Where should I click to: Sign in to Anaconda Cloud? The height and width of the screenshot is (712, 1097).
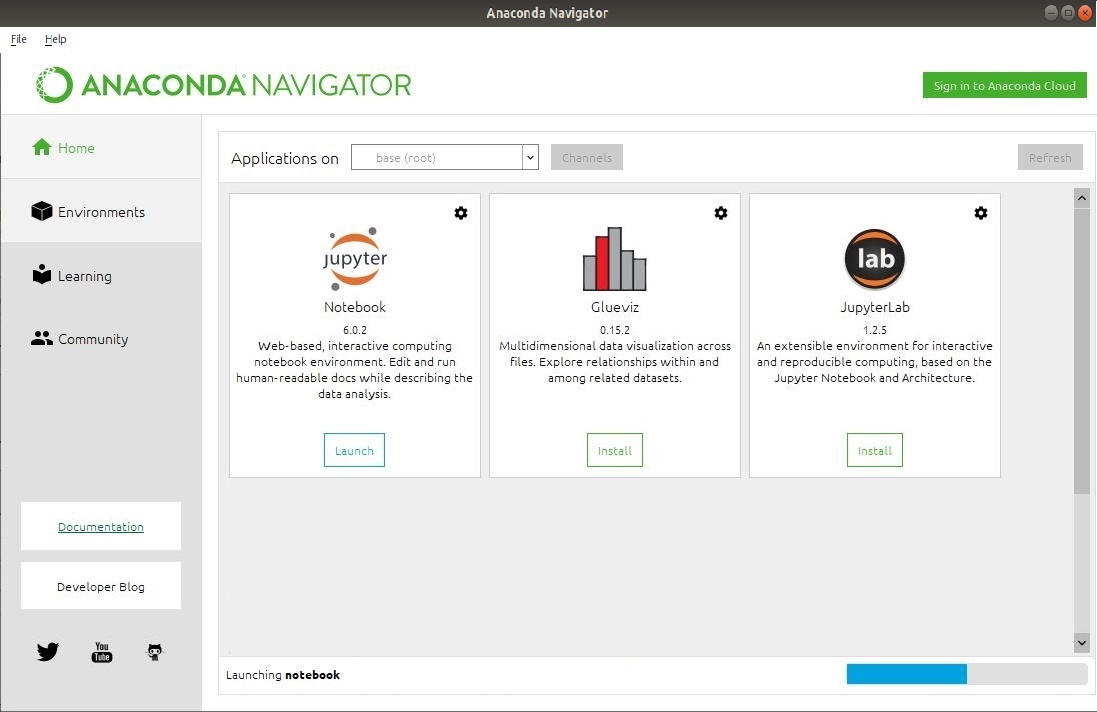click(1005, 85)
